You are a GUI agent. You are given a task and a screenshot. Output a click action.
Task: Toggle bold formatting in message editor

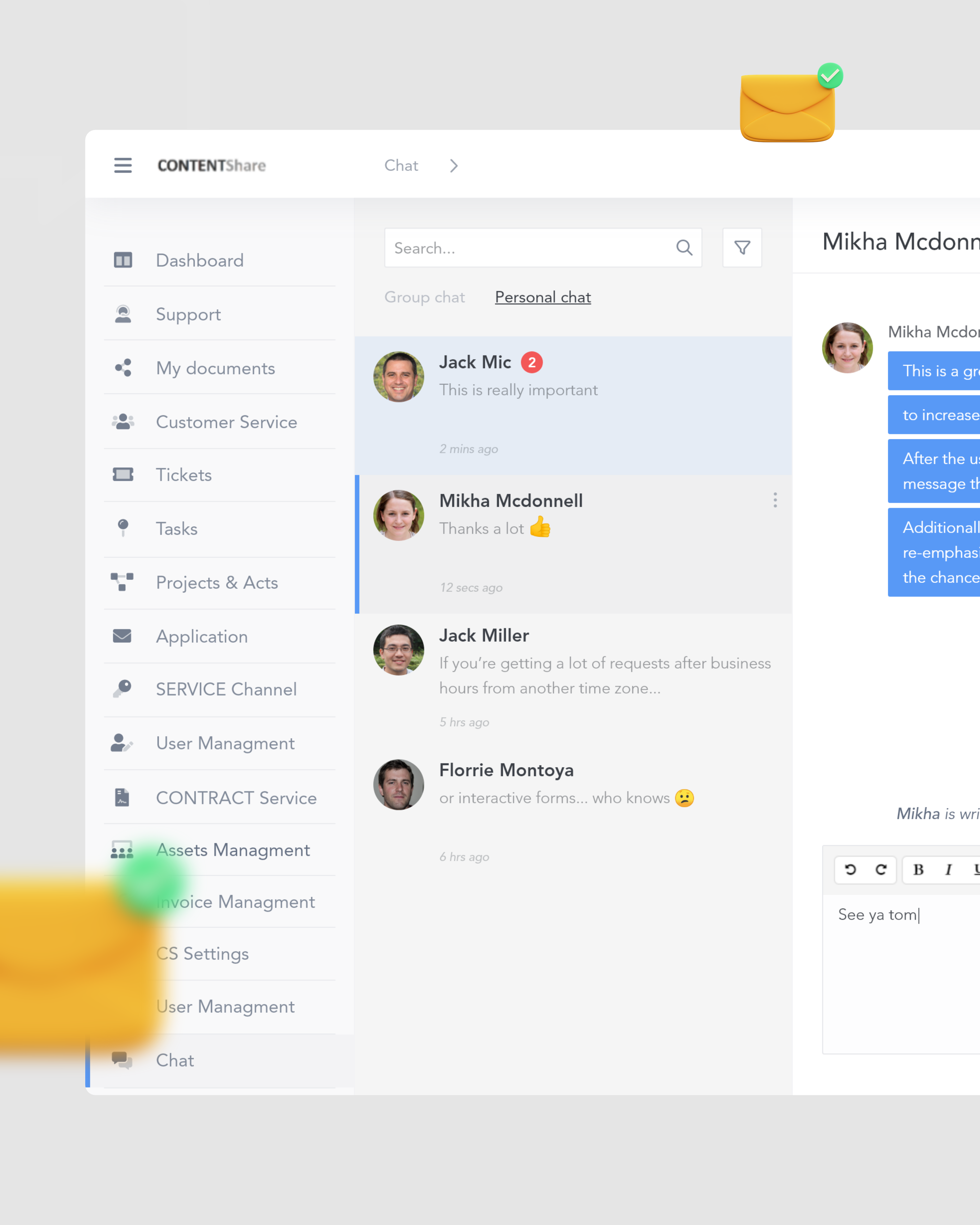[917, 869]
